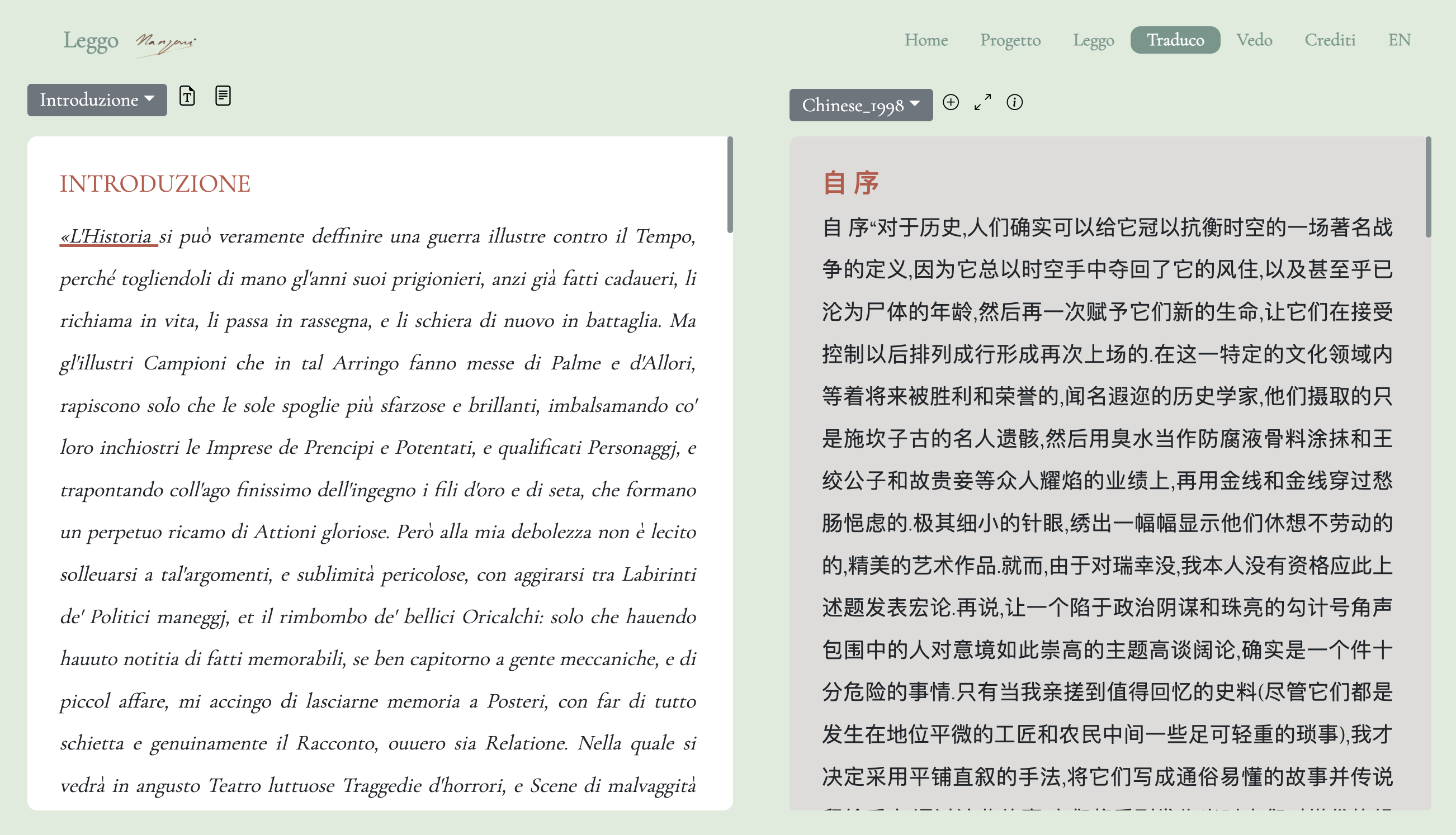1456x835 pixels.
Task: Select the Traduco tab
Action: pyautogui.click(x=1175, y=40)
